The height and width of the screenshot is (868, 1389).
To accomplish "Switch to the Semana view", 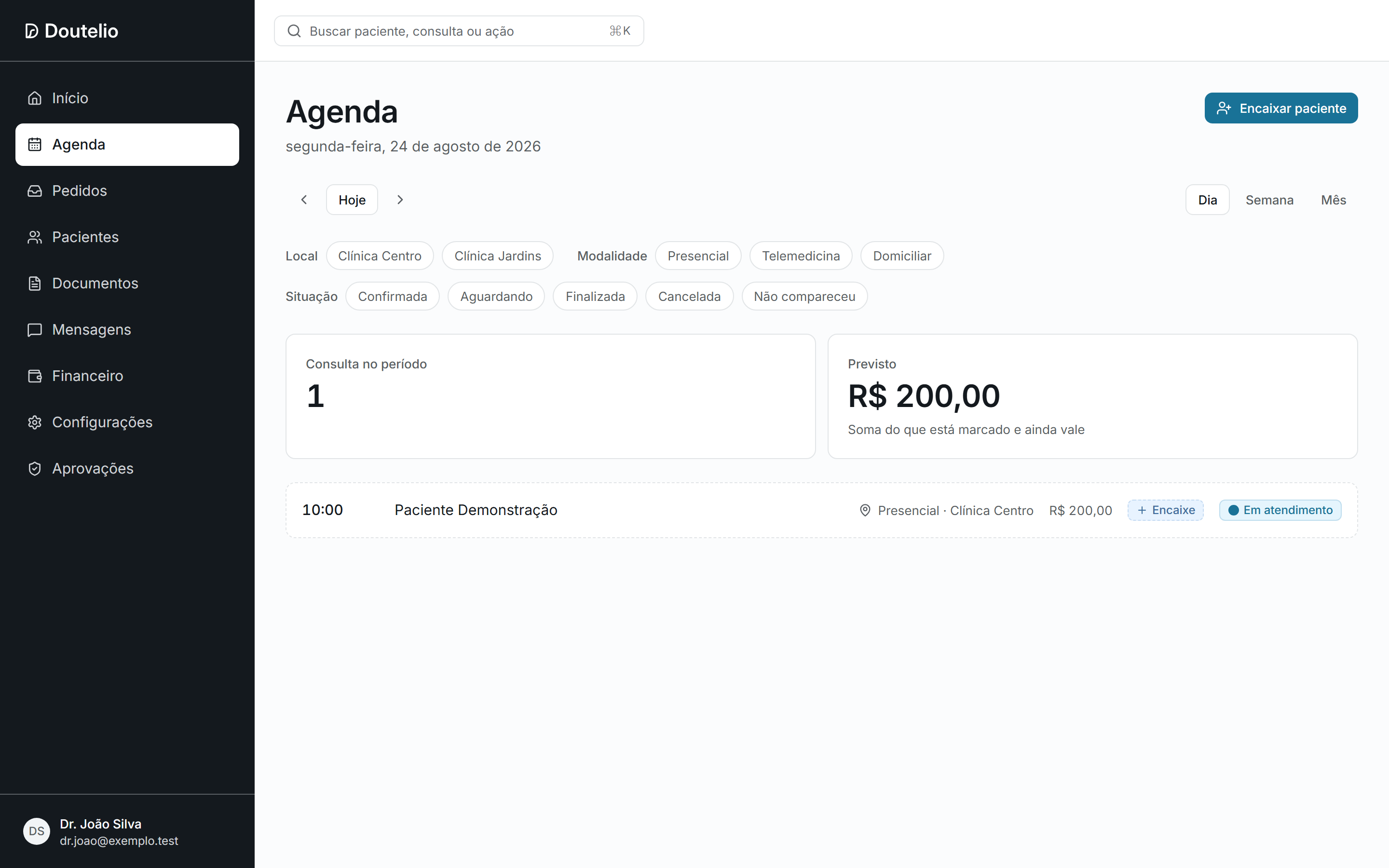I will (1269, 200).
